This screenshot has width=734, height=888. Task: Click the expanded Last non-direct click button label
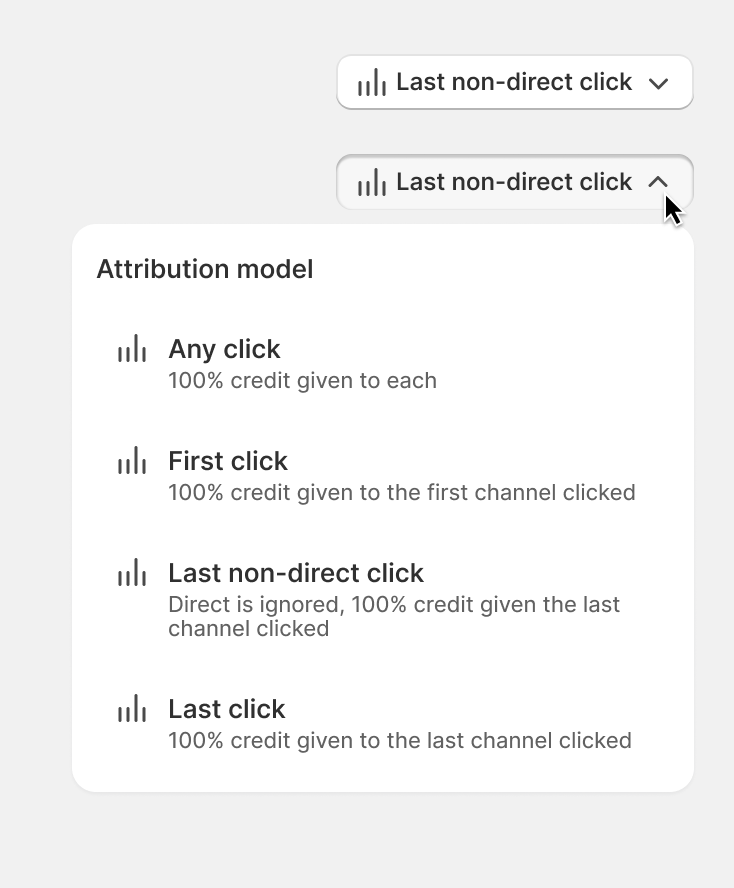[514, 182]
